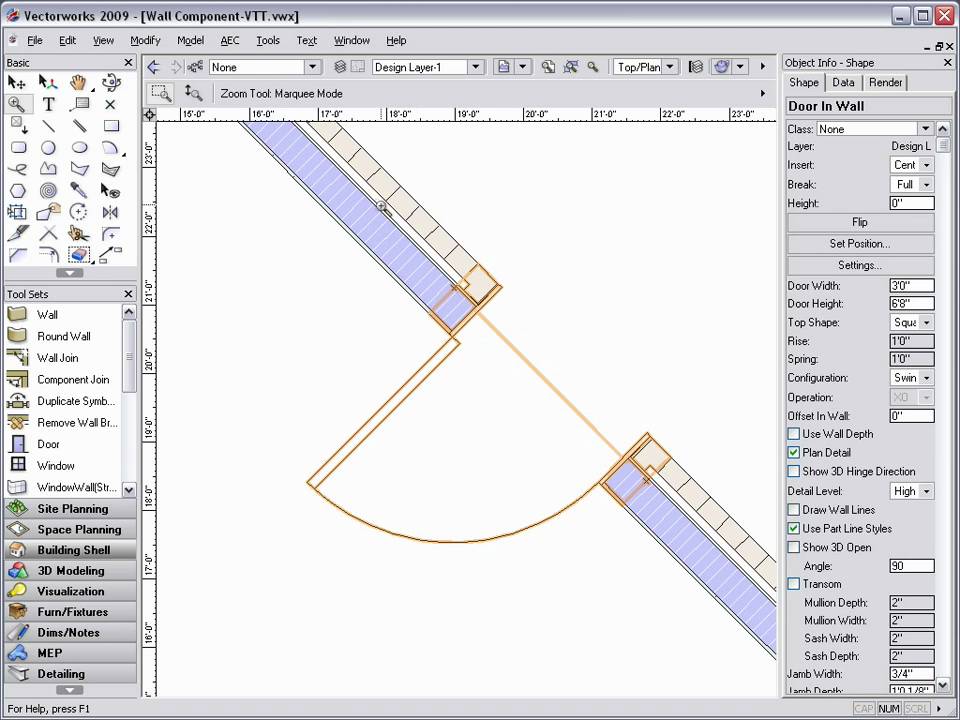This screenshot has height=720, width=960.
Task: Select the Eyedropper tool
Action: (x=78, y=190)
